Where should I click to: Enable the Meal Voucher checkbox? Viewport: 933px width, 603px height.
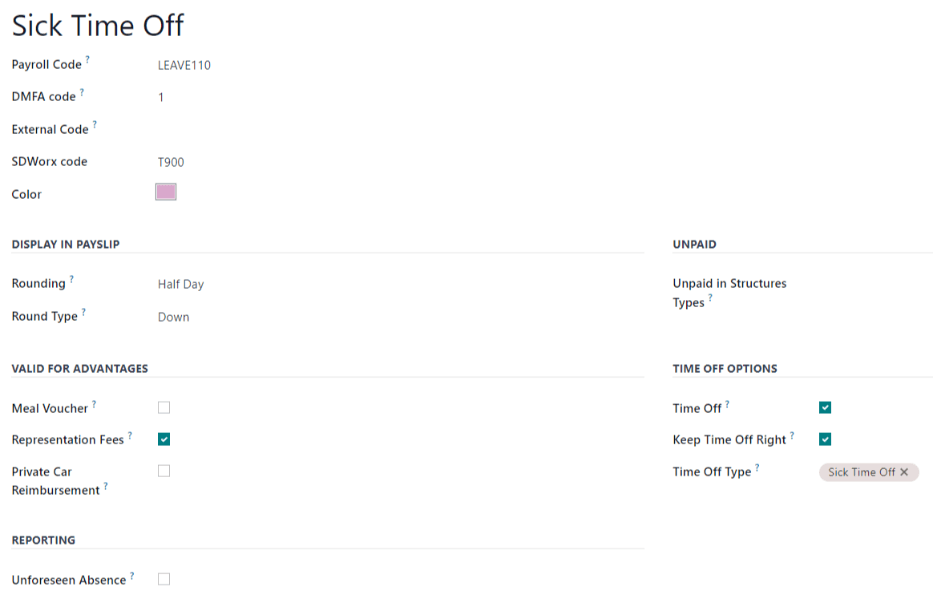(163, 407)
